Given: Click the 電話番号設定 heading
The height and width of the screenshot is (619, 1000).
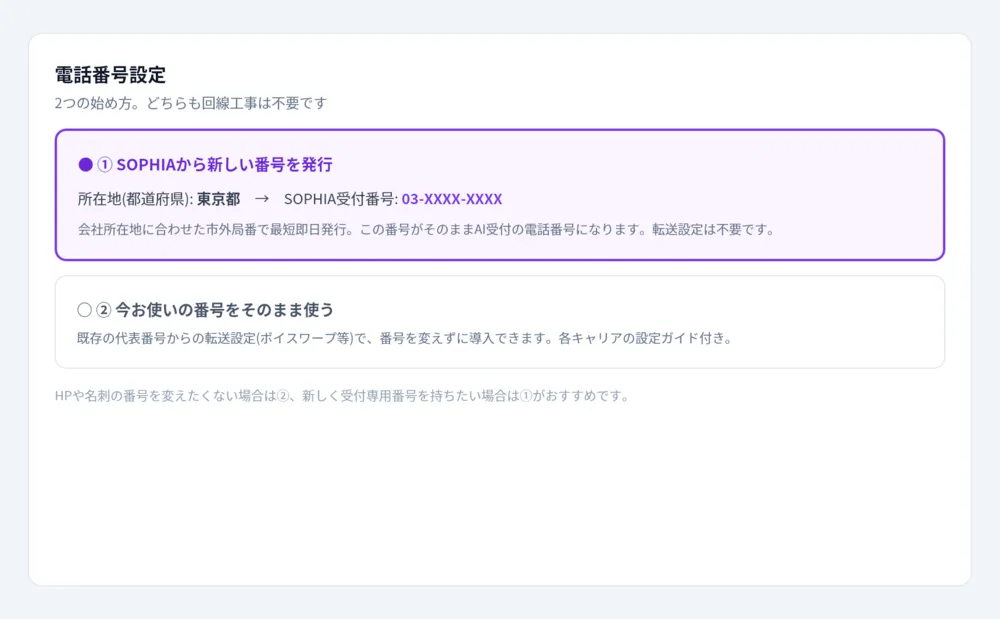Looking at the screenshot, I should [110, 75].
